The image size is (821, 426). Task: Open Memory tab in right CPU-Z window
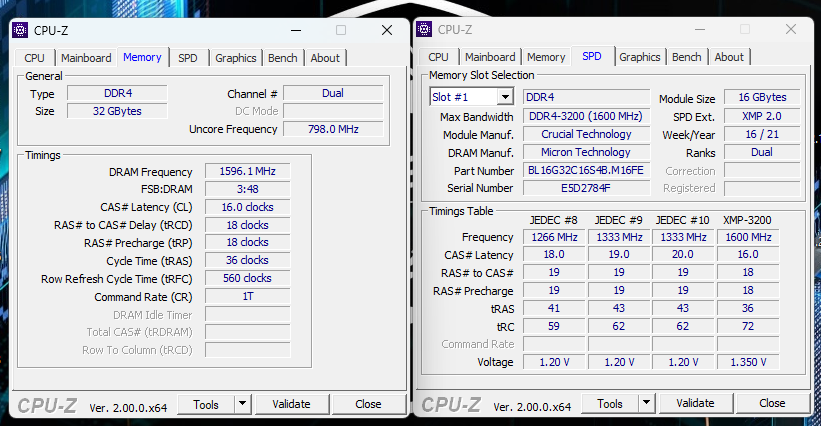pyautogui.click(x=546, y=57)
